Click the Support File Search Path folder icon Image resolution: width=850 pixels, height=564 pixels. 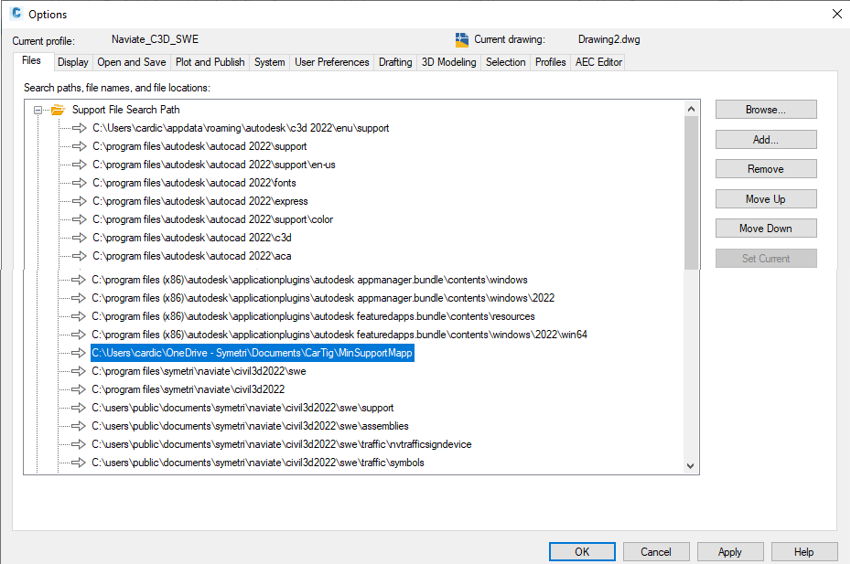pos(58,110)
